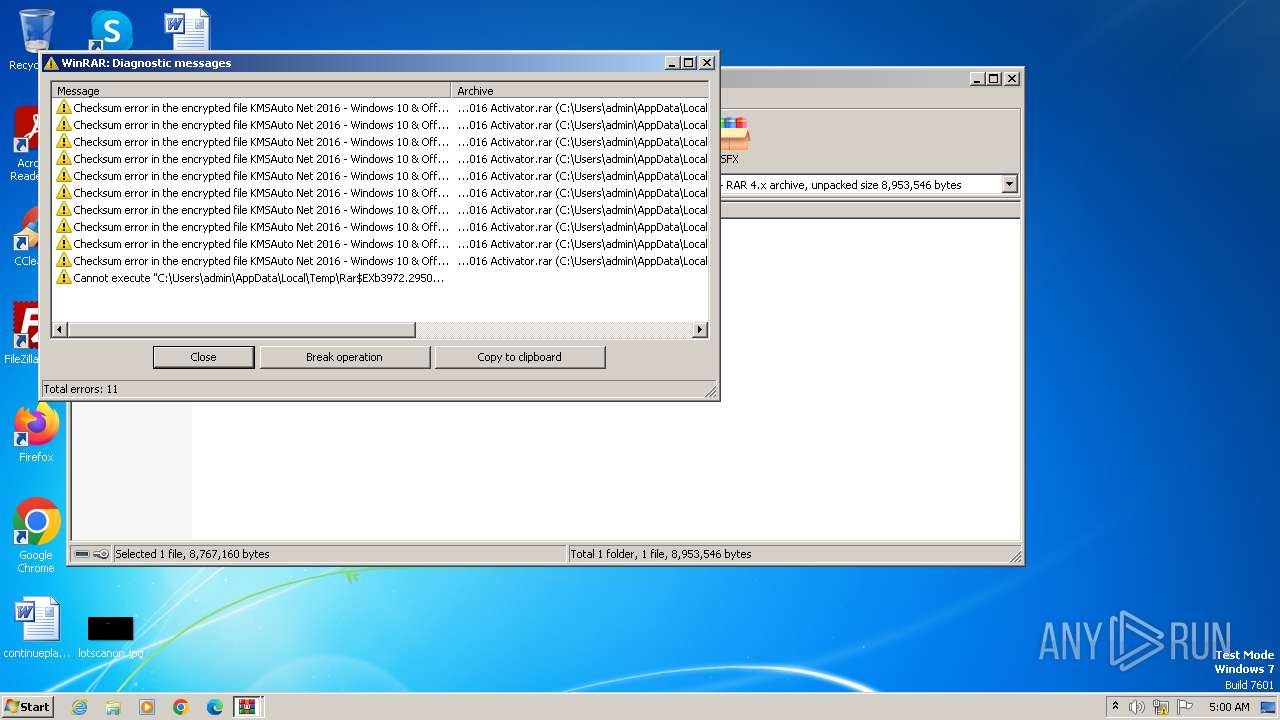Click the Message column header
The width and height of the screenshot is (1280, 720).
(251, 90)
